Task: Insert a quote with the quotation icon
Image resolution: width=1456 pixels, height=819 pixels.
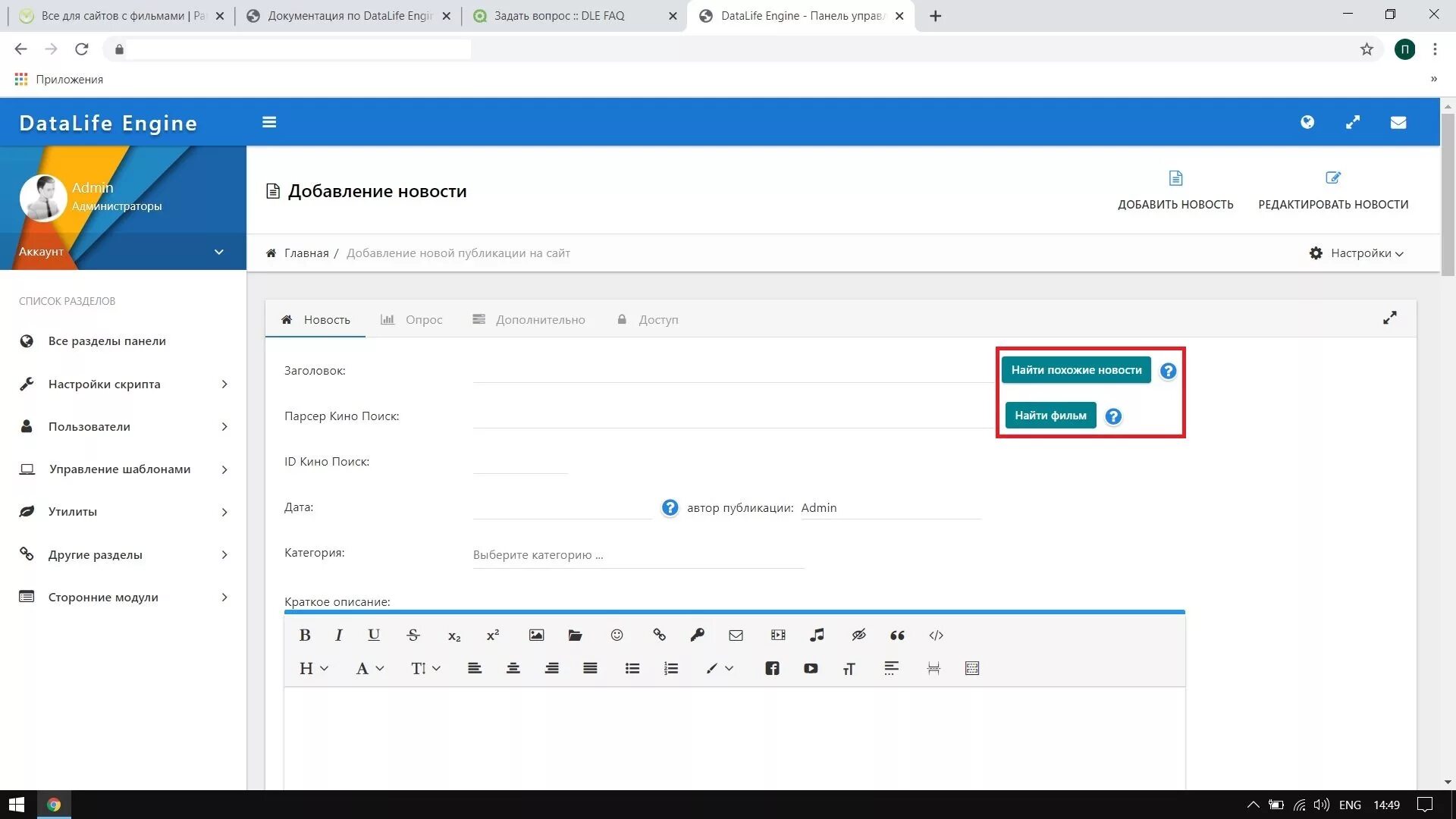Action: pyautogui.click(x=897, y=635)
